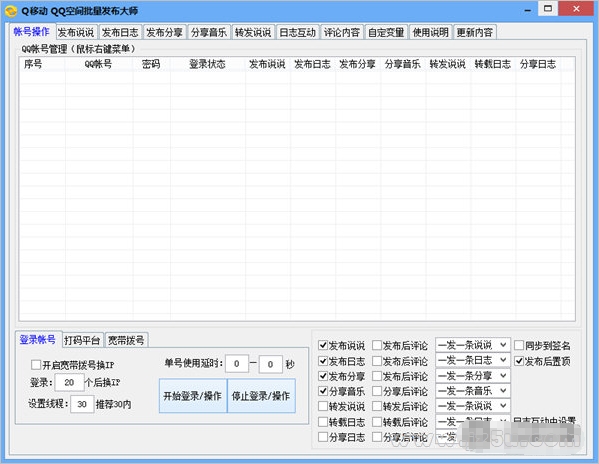Switch to the 登录帐号 sub-tab

[38, 339]
